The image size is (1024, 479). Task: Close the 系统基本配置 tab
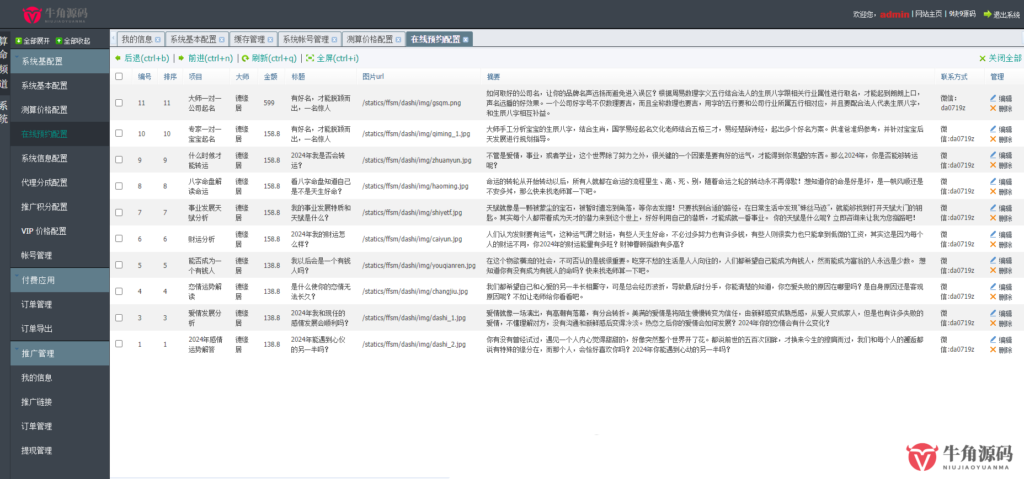[221, 39]
